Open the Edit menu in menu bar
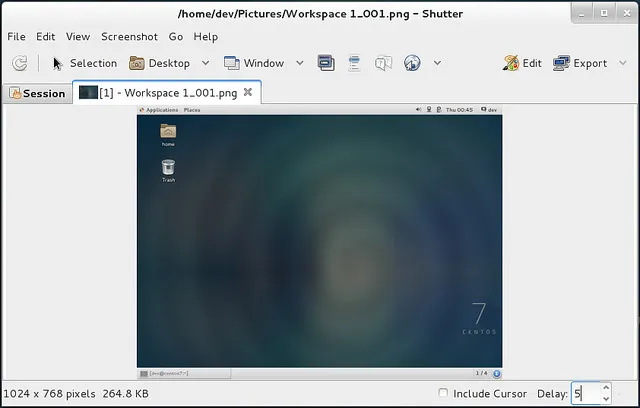Screen dimensions: 640x408 (45, 37)
